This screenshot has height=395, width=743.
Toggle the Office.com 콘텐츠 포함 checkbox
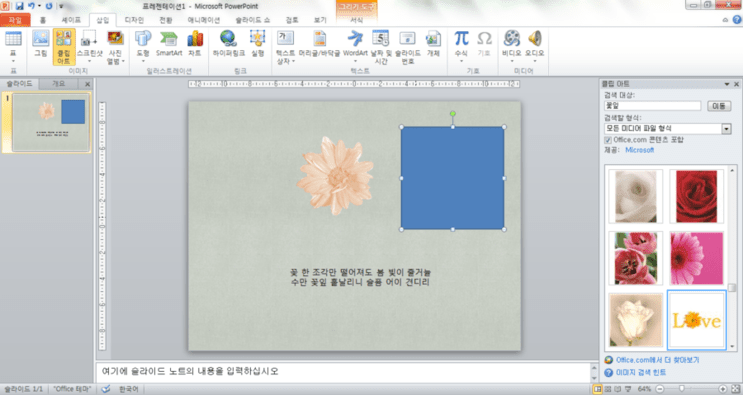click(x=608, y=140)
